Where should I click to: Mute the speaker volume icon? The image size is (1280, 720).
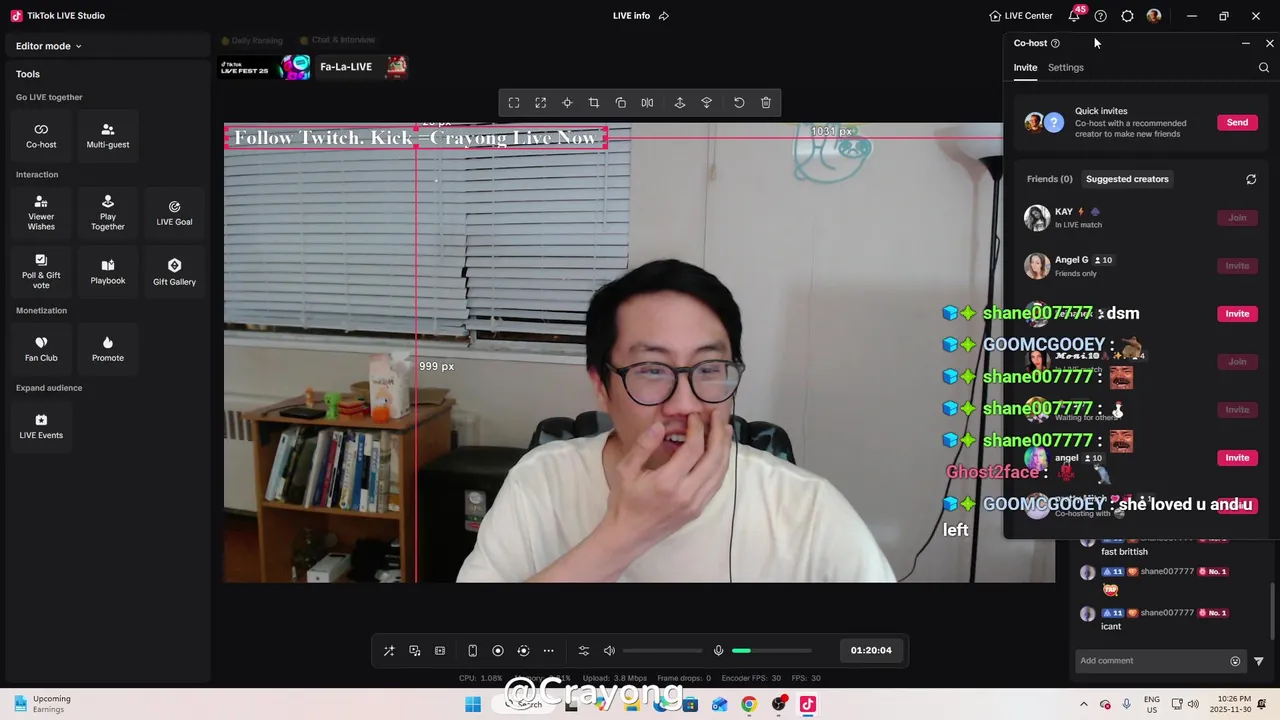click(x=609, y=651)
